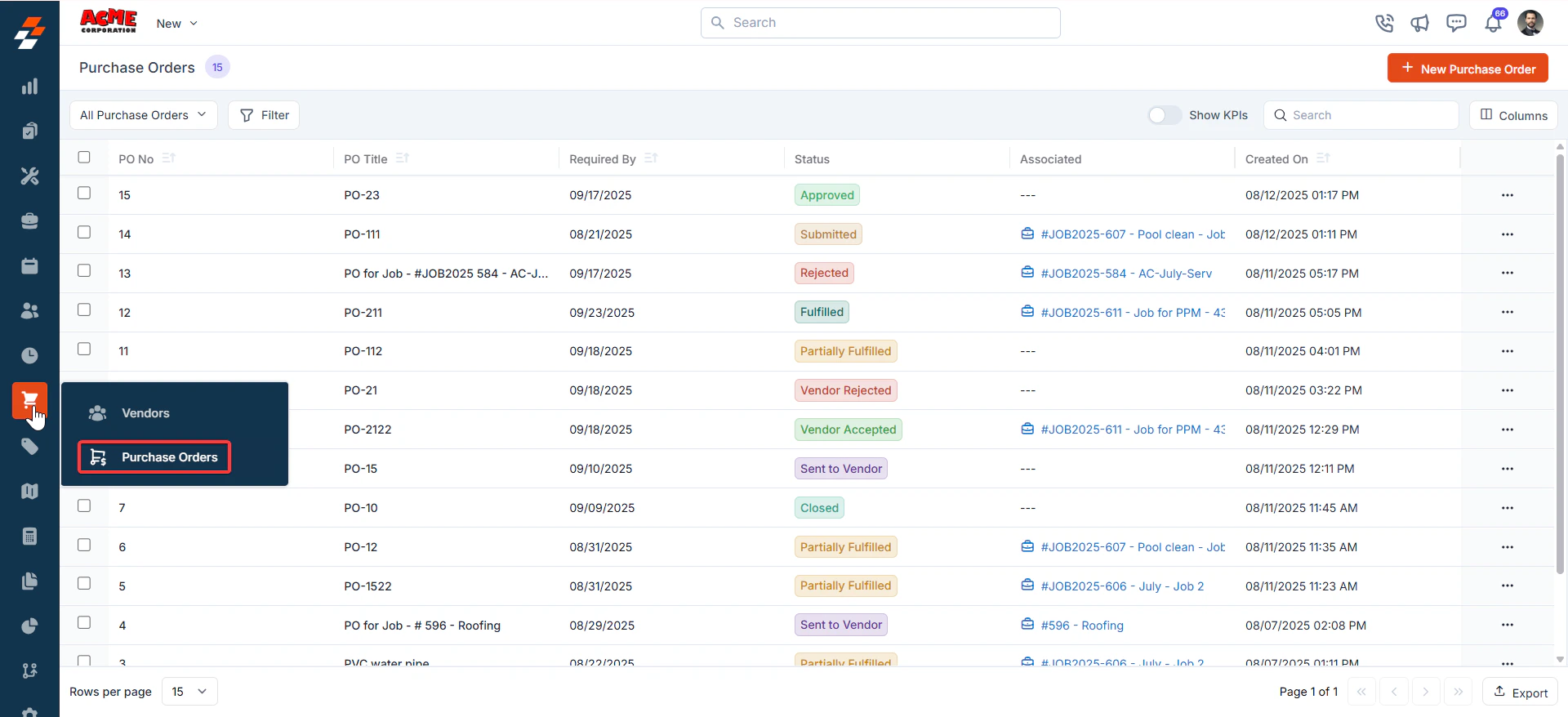The height and width of the screenshot is (717, 1568).
Task: Open the #JOB2025-584 - AC-July-Serv link
Action: (x=1125, y=274)
